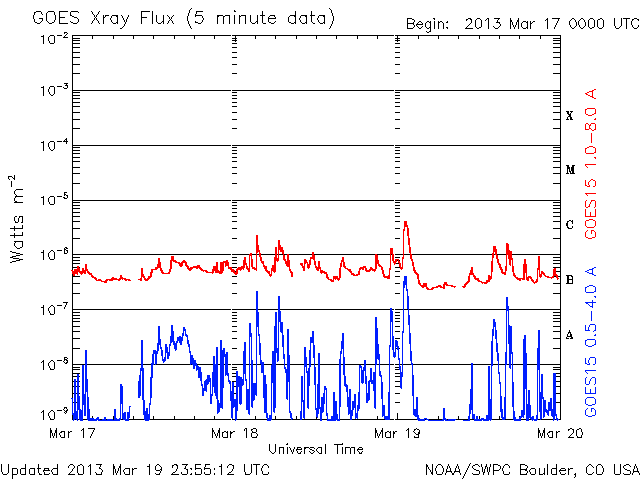Click the "Begin: 2013 Mar 17 0000 UTC" text
Viewport: 640px width, 480px height.
(521, 24)
